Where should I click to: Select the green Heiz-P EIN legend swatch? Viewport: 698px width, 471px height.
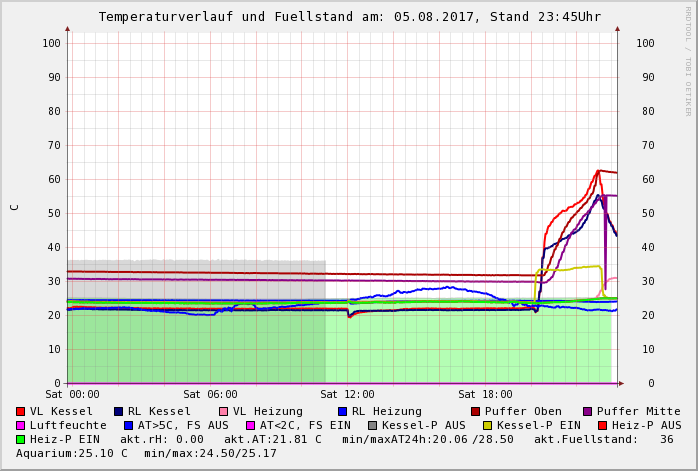click(x=20, y=439)
